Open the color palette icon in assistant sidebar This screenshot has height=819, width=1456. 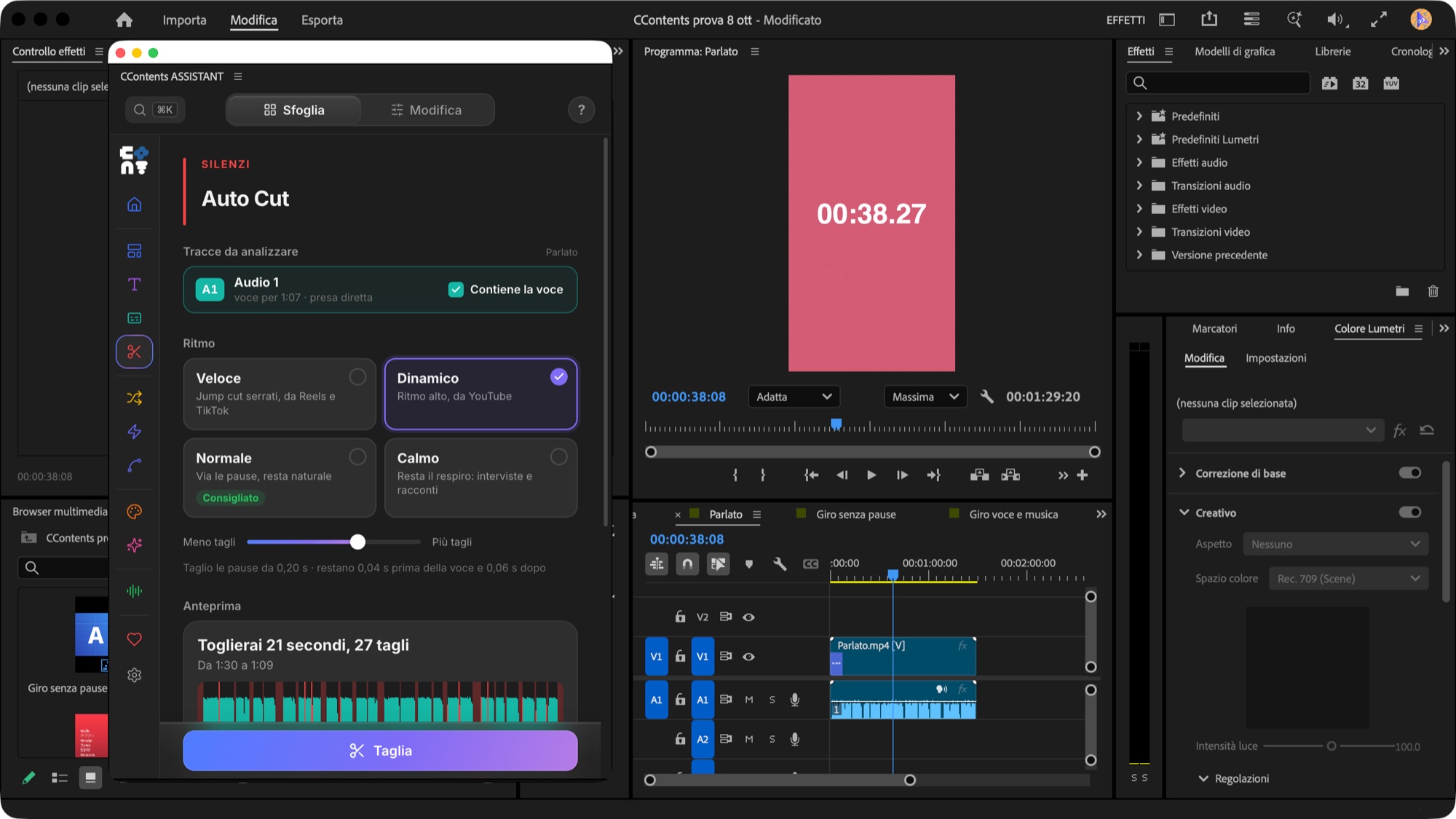click(134, 512)
